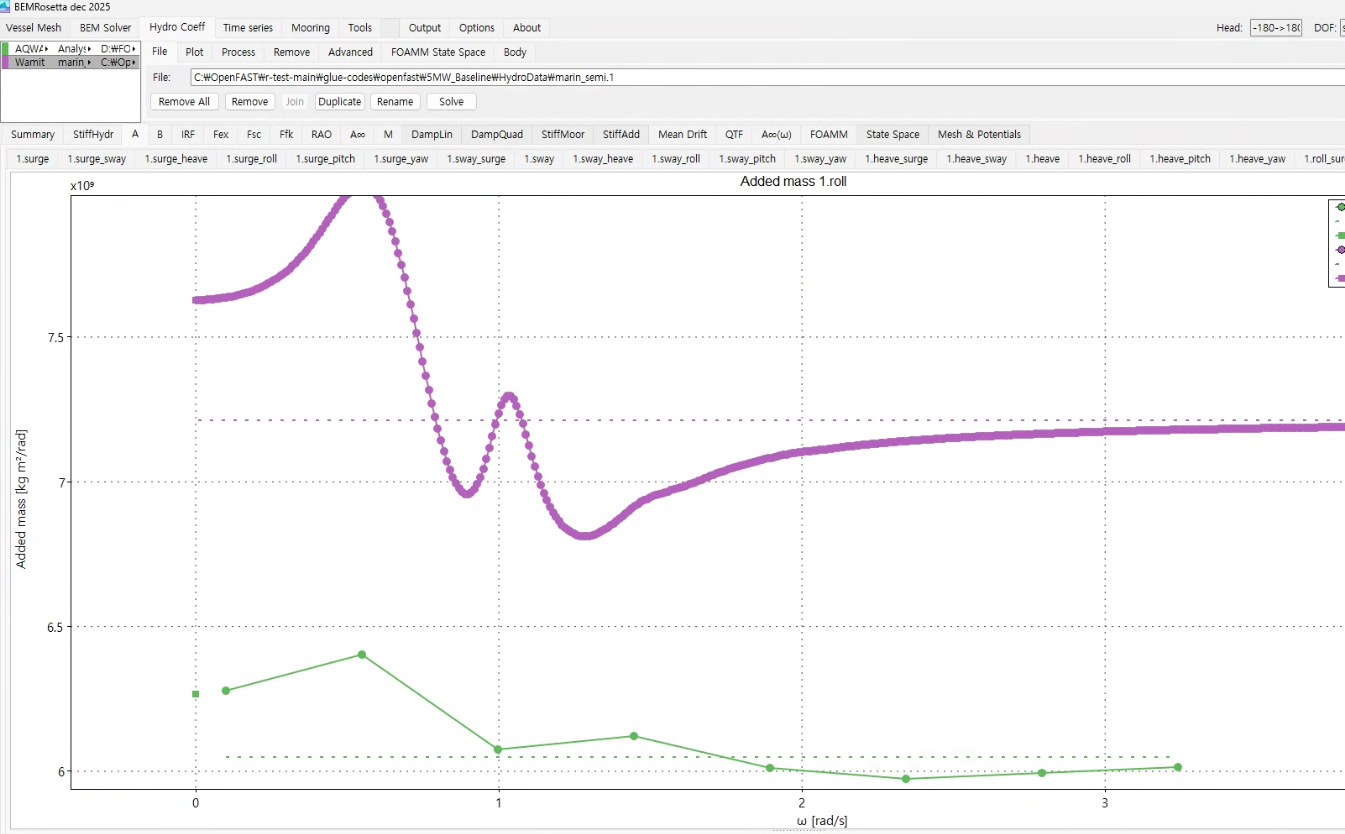This screenshot has height=834, width=1345.
Task: Switch to the Ffk tab
Action: tap(287, 134)
